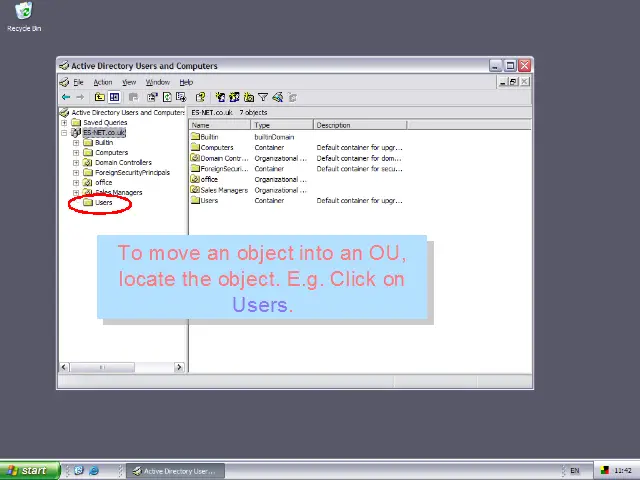Open filter options funnel icon

pos(263,97)
